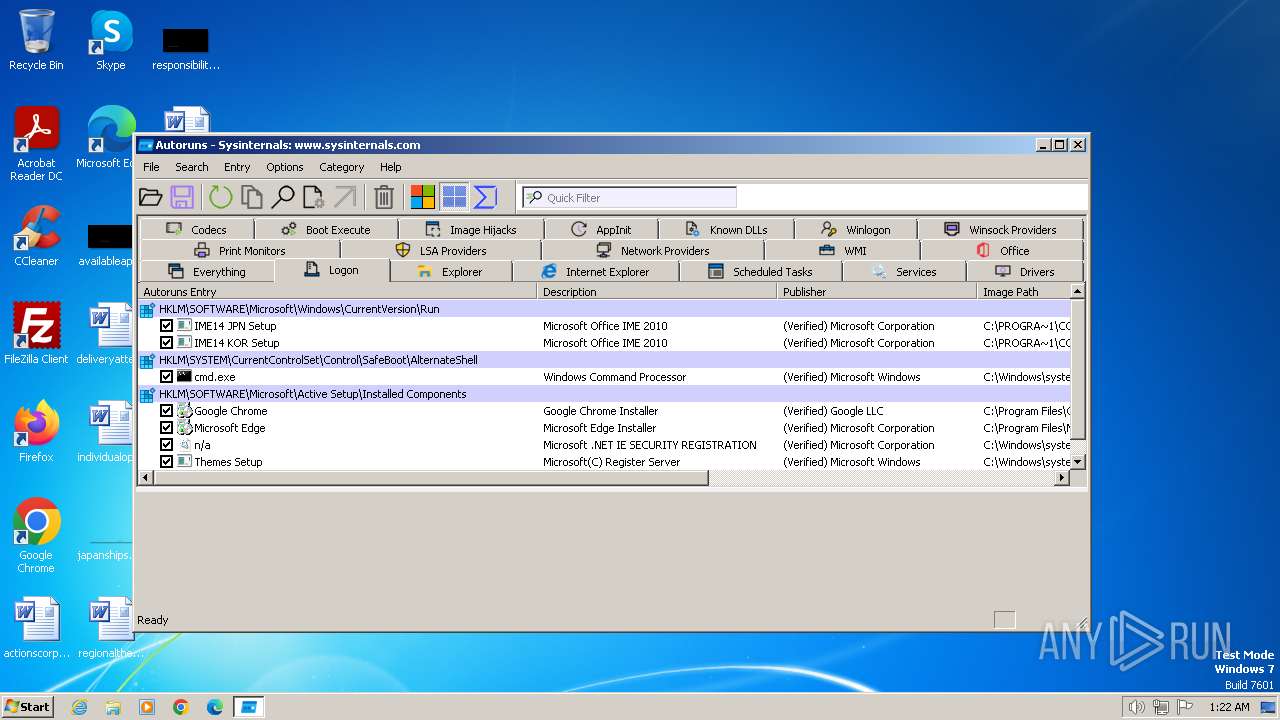The height and width of the screenshot is (720, 1280).
Task: Select the HKLM CurrentVersion\Run registry key row
Action: pos(604,309)
